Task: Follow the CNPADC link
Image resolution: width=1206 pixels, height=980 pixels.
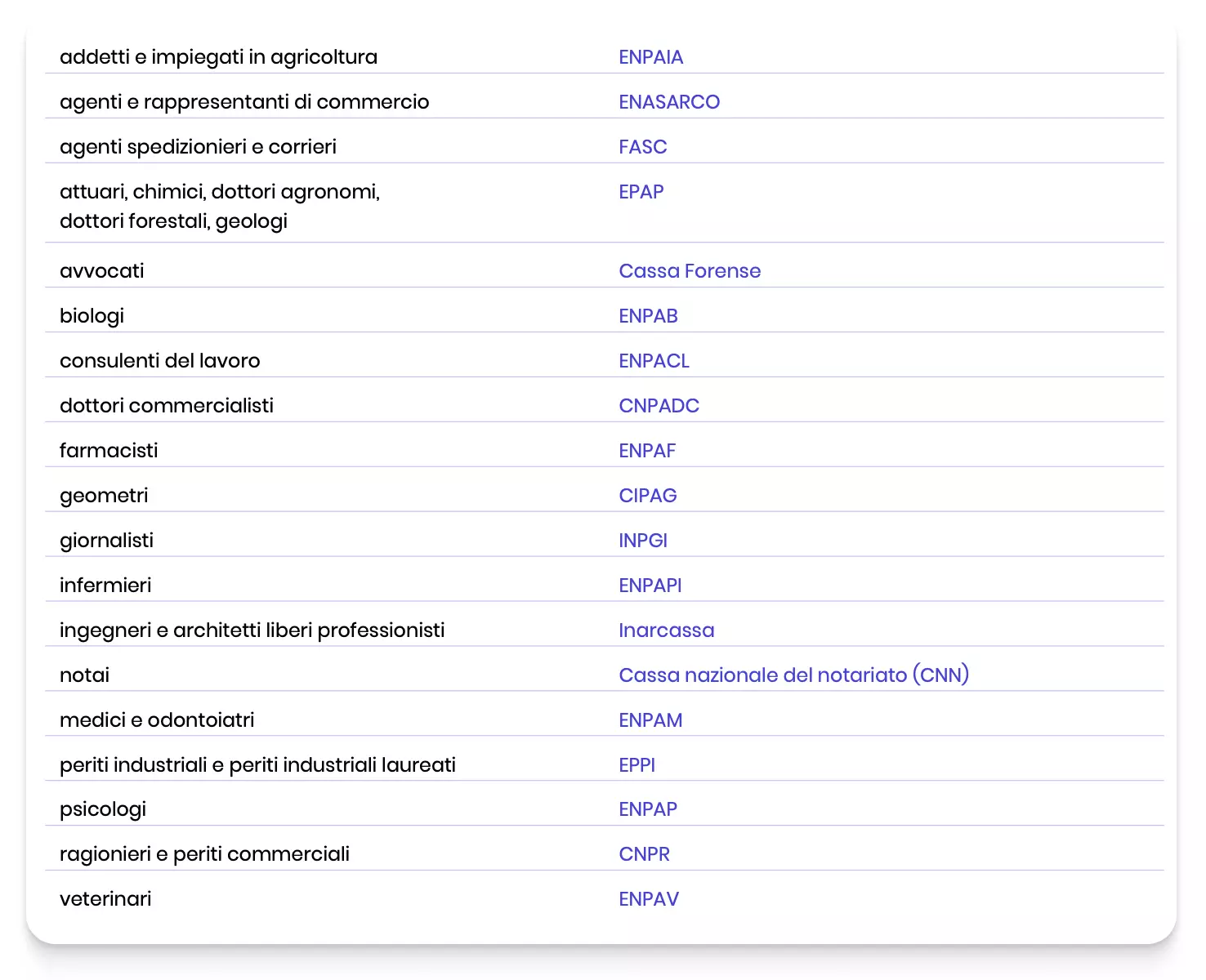Action: (x=659, y=406)
